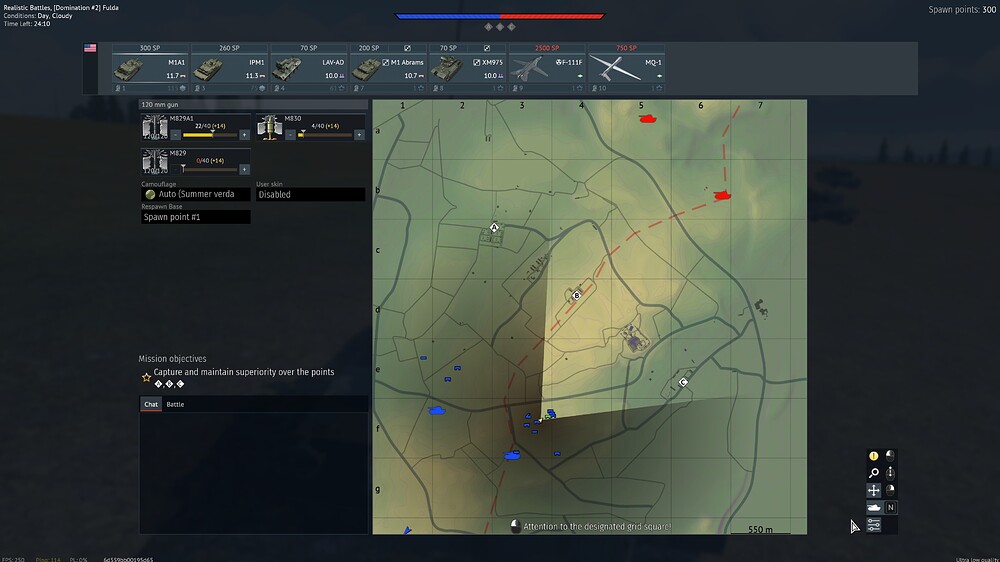Screen dimensions: 1000x562
Task: Click 'Attention to the designated grid square!' hint
Action: 597,527
